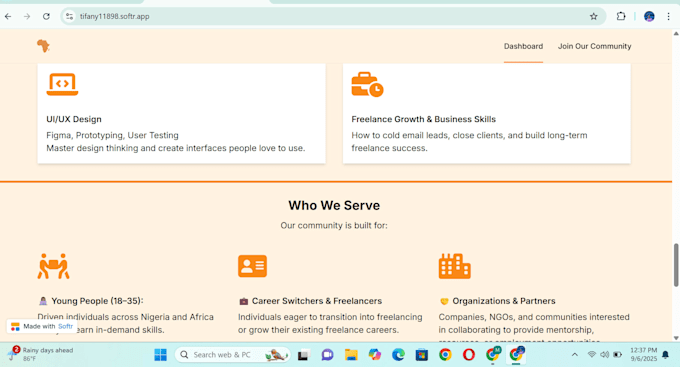Click the Career Switchers ID card icon
The width and height of the screenshot is (680, 367).
point(252,266)
